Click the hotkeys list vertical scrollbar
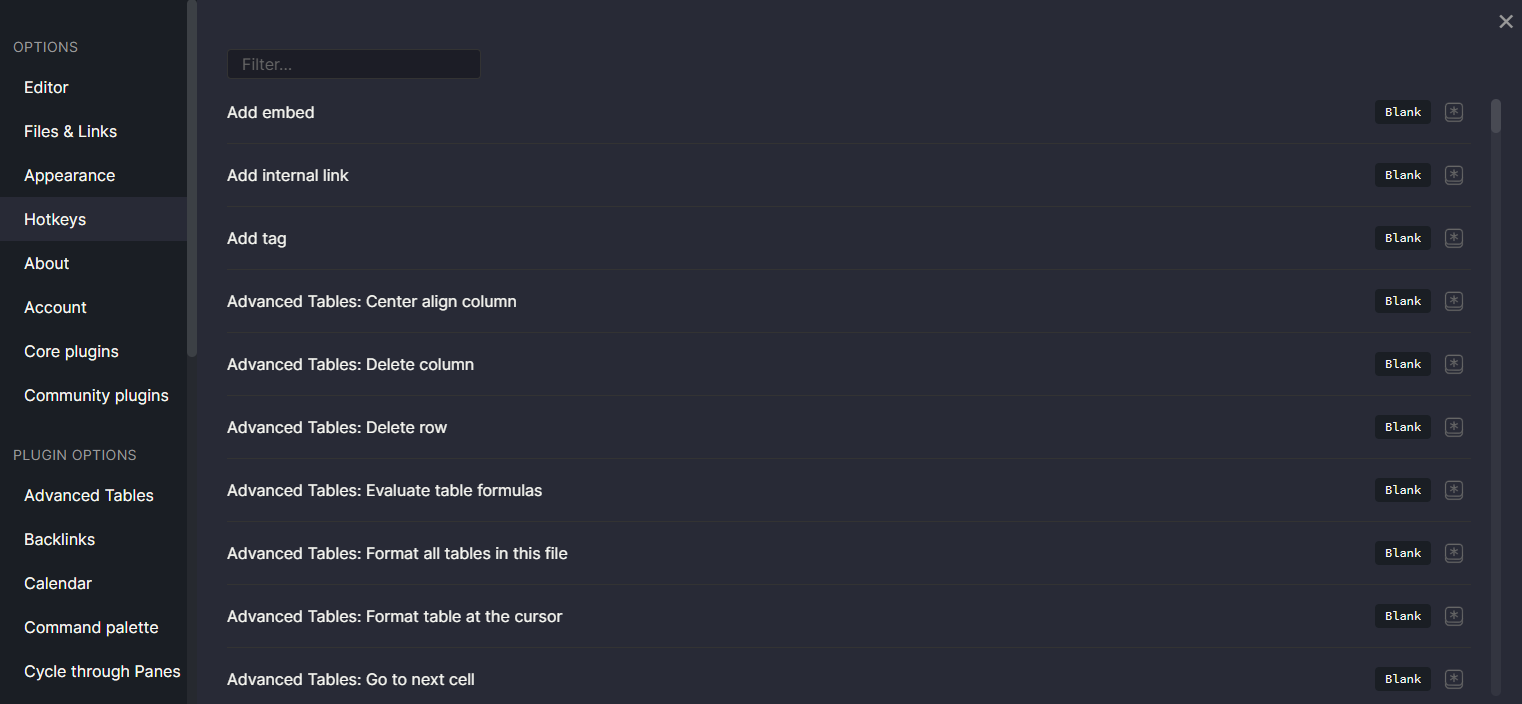Image resolution: width=1522 pixels, height=704 pixels. (1495, 116)
